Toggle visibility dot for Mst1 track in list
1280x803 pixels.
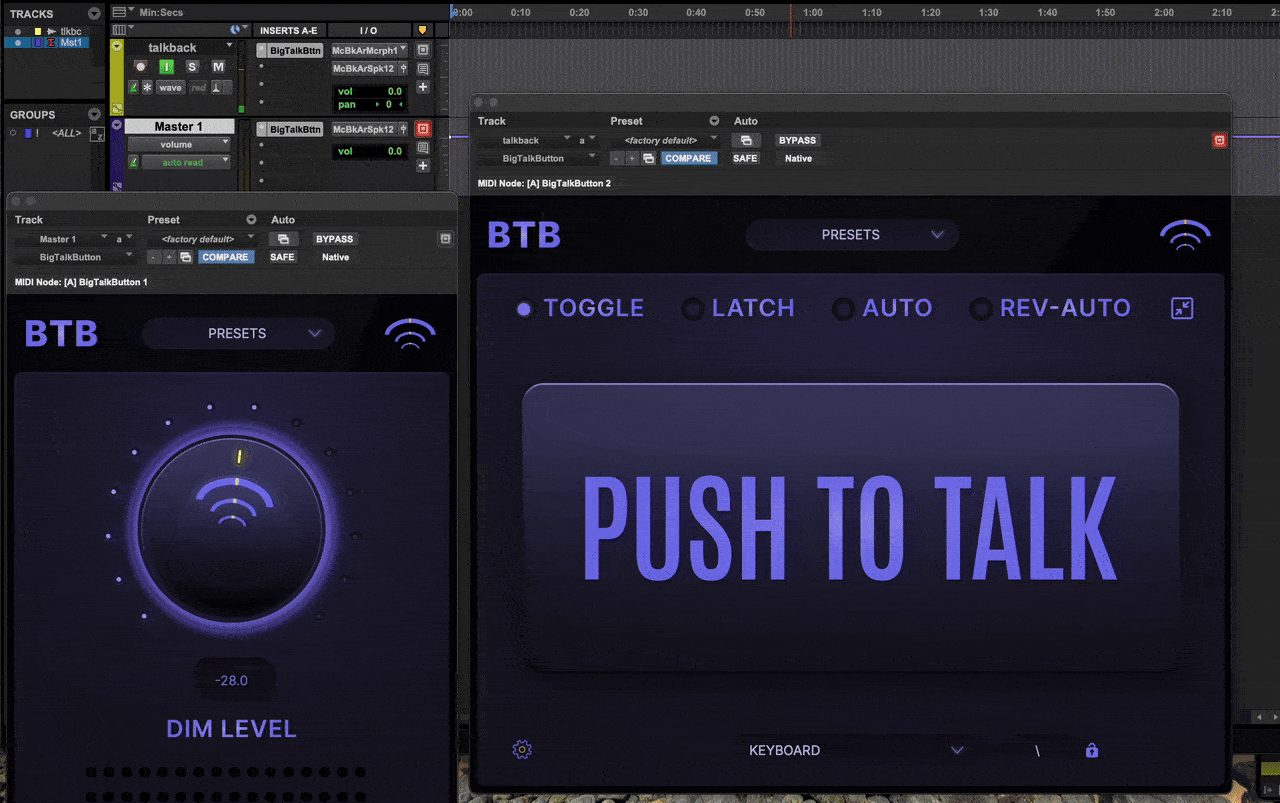pyautogui.click(x=18, y=42)
